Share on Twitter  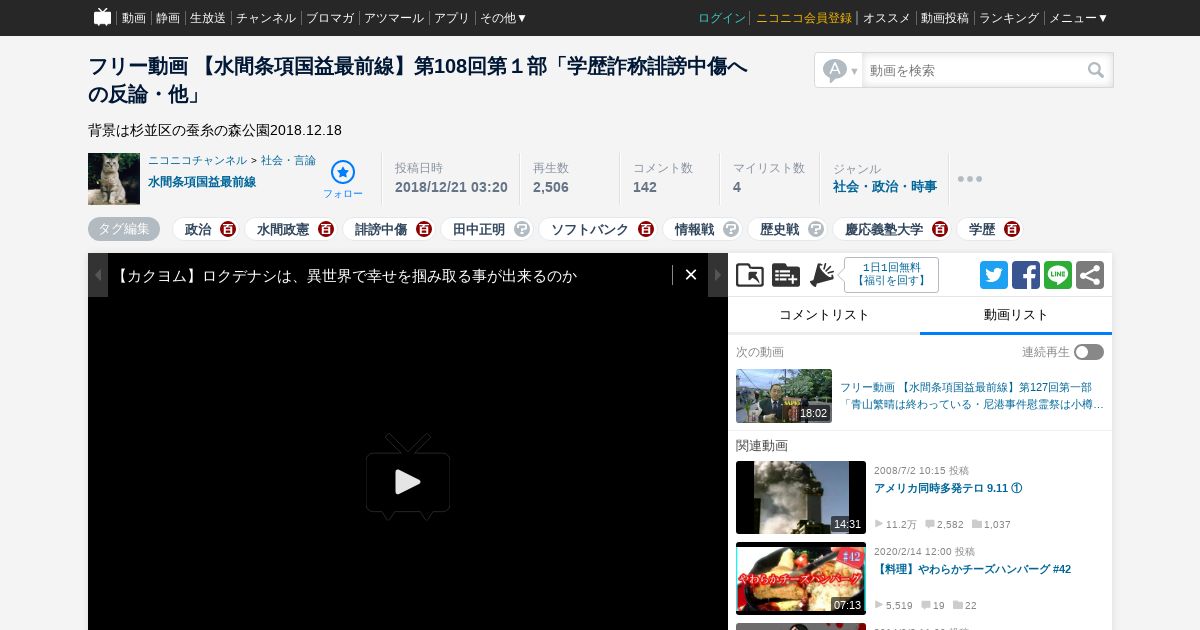point(994,275)
